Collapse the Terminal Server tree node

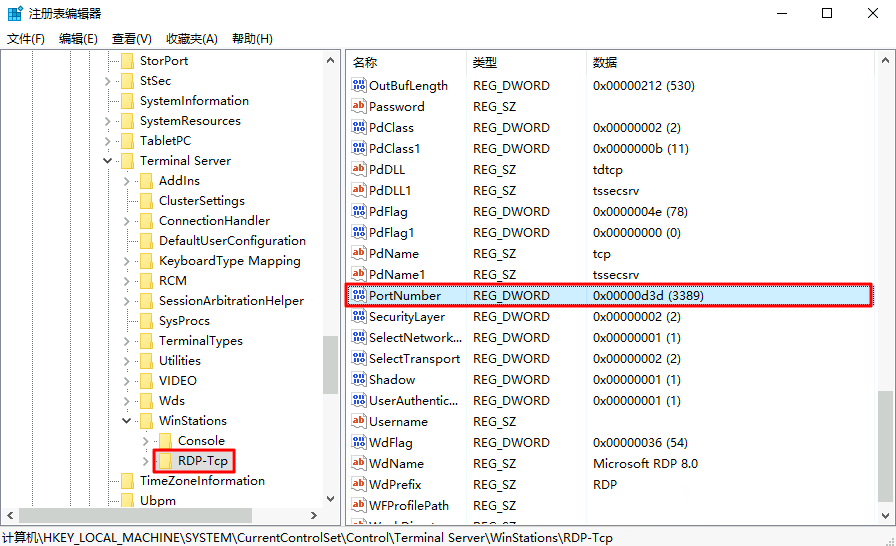(107, 161)
